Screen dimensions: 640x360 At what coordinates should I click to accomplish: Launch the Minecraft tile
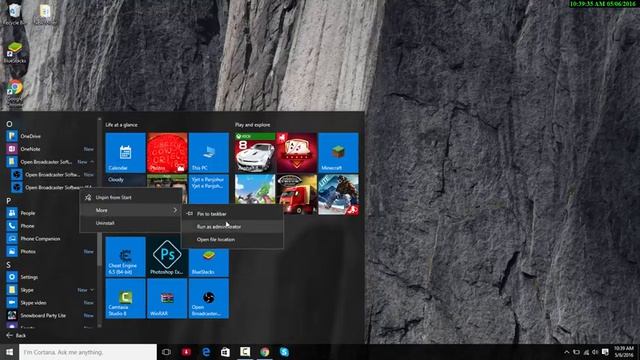[338, 153]
